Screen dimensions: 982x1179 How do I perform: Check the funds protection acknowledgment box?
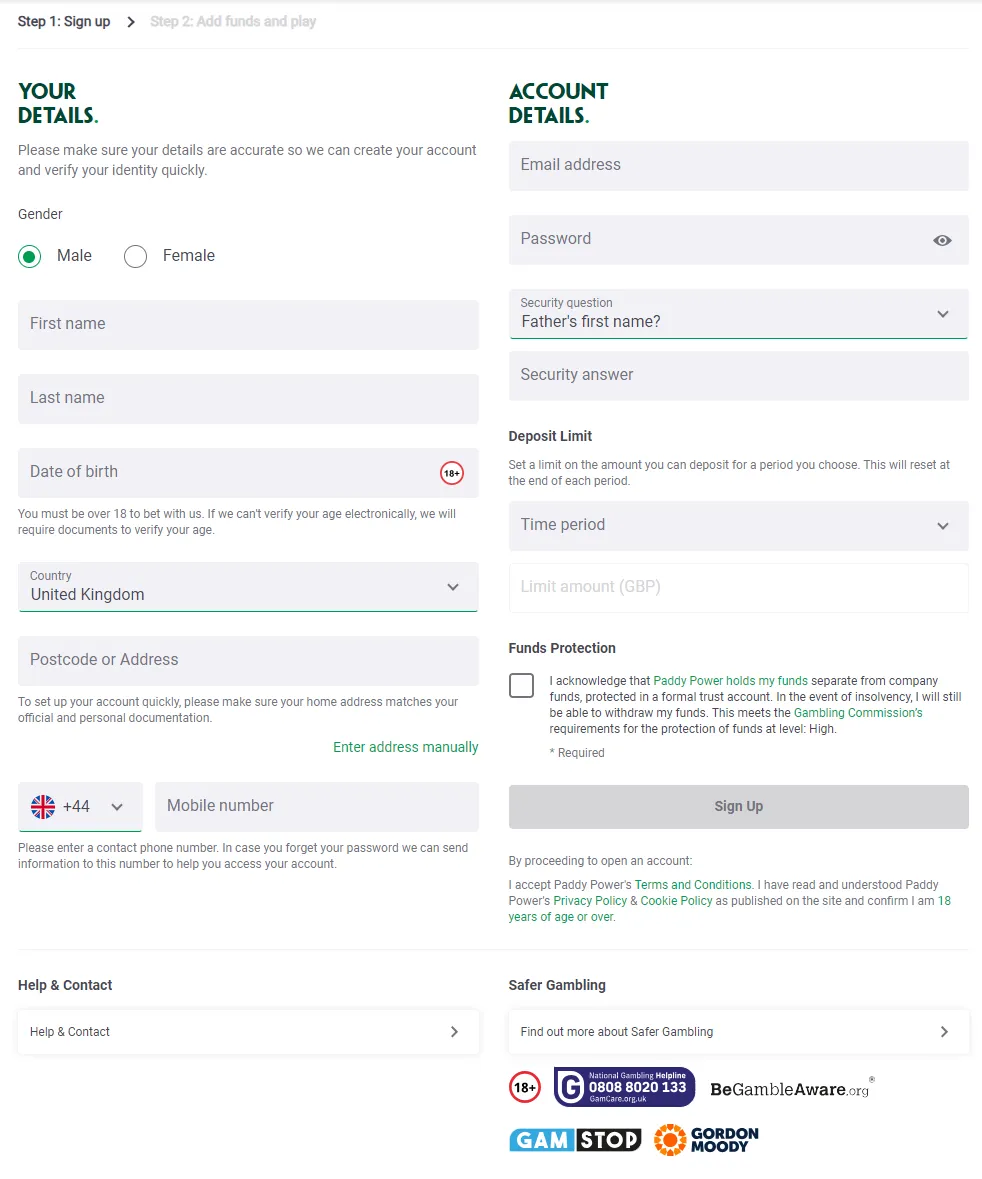point(521,685)
